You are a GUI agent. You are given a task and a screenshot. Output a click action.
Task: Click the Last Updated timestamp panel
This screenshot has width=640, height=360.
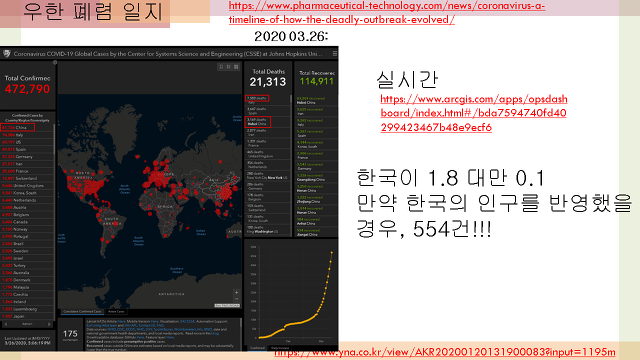point(27,340)
